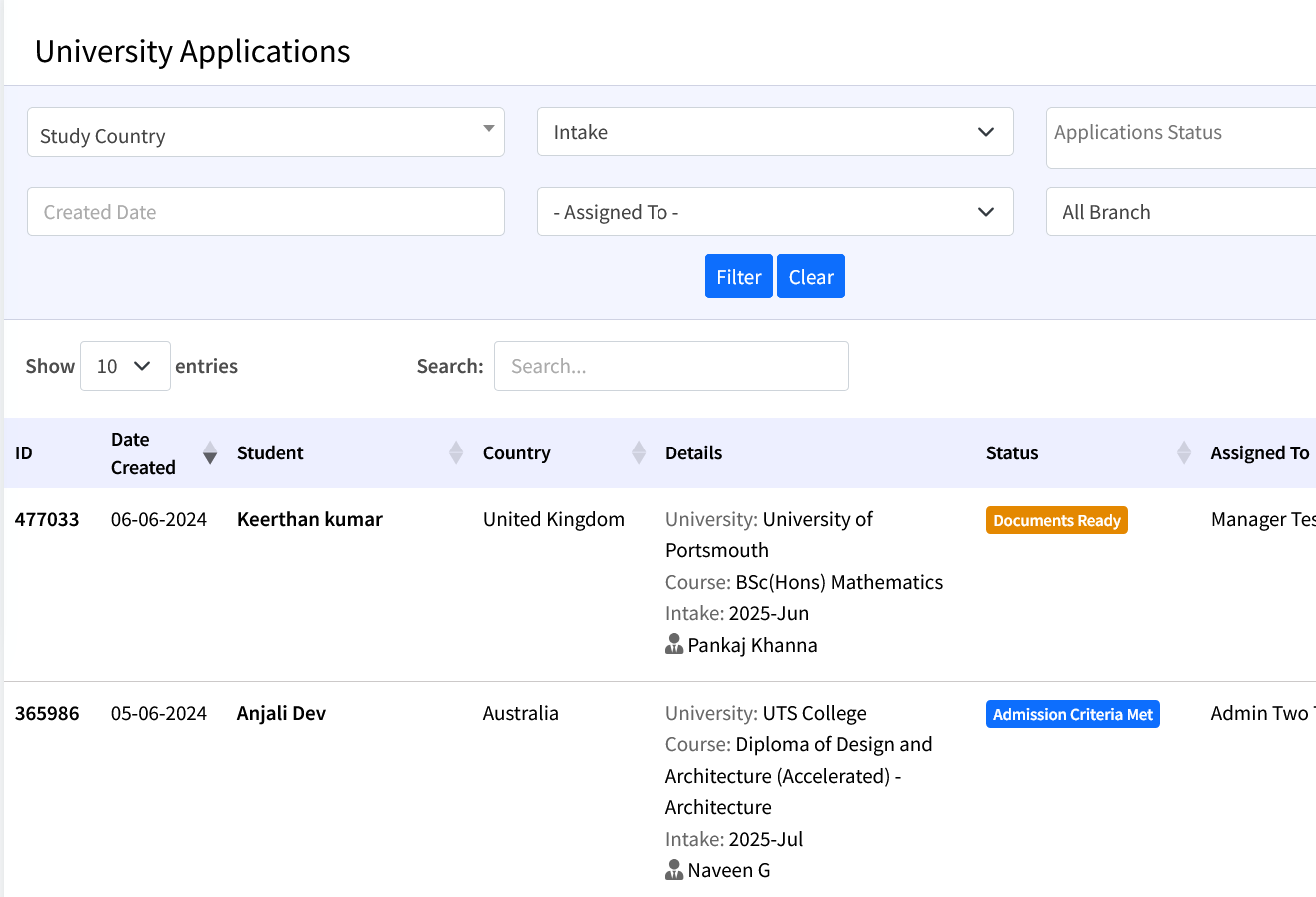Sort by Status column arrows
Screen dimensions: 1316x897
pyautogui.click(x=1184, y=453)
